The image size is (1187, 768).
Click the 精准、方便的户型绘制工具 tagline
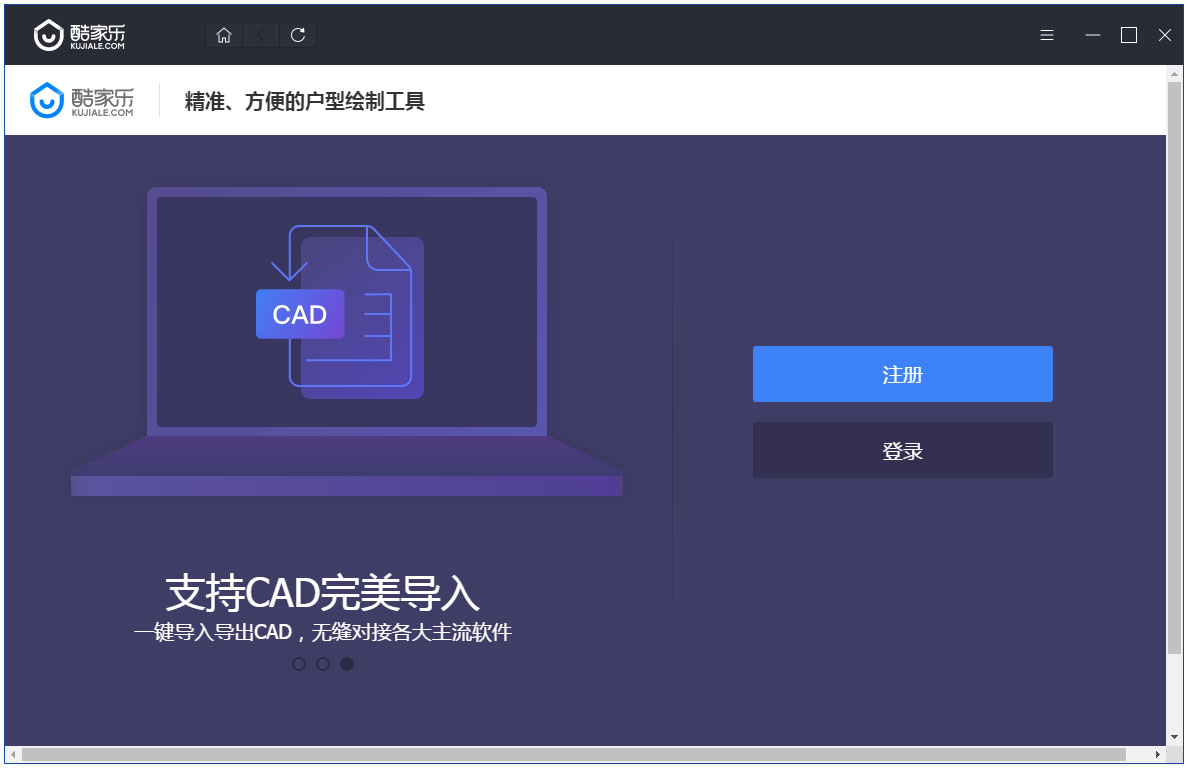pyautogui.click(x=304, y=101)
